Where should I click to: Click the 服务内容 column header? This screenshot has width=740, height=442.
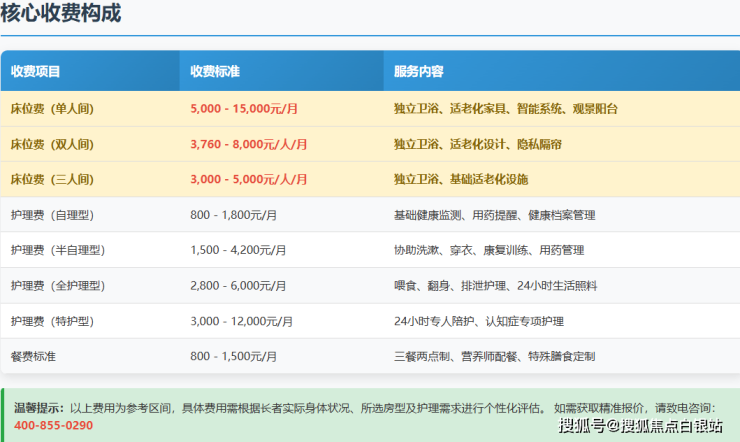[419, 72]
